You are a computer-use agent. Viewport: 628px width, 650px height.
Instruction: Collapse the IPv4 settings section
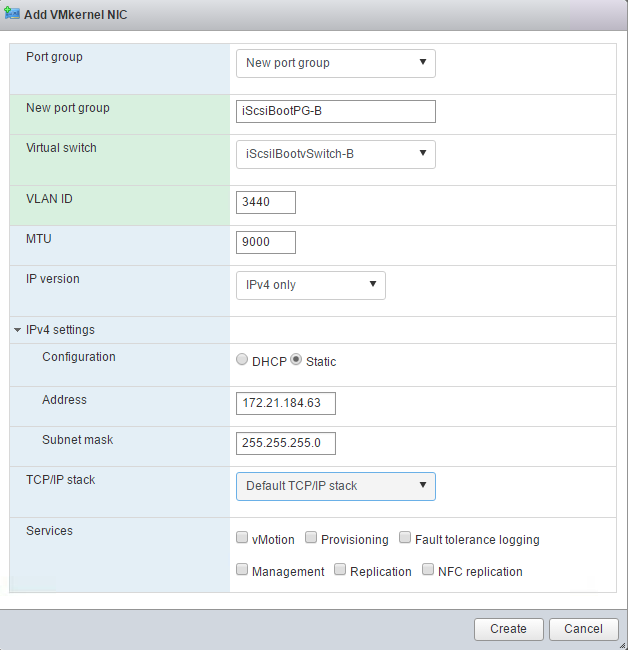(18, 330)
